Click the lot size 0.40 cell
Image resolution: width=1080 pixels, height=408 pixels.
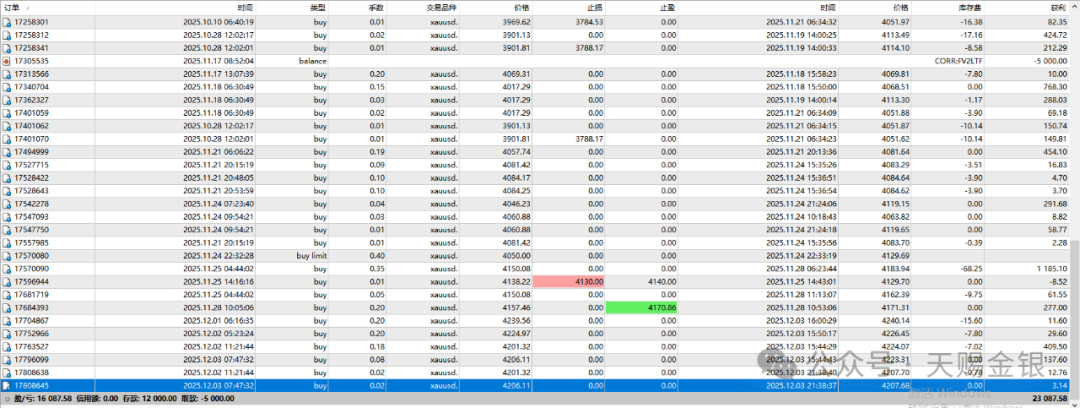click(377, 256)
